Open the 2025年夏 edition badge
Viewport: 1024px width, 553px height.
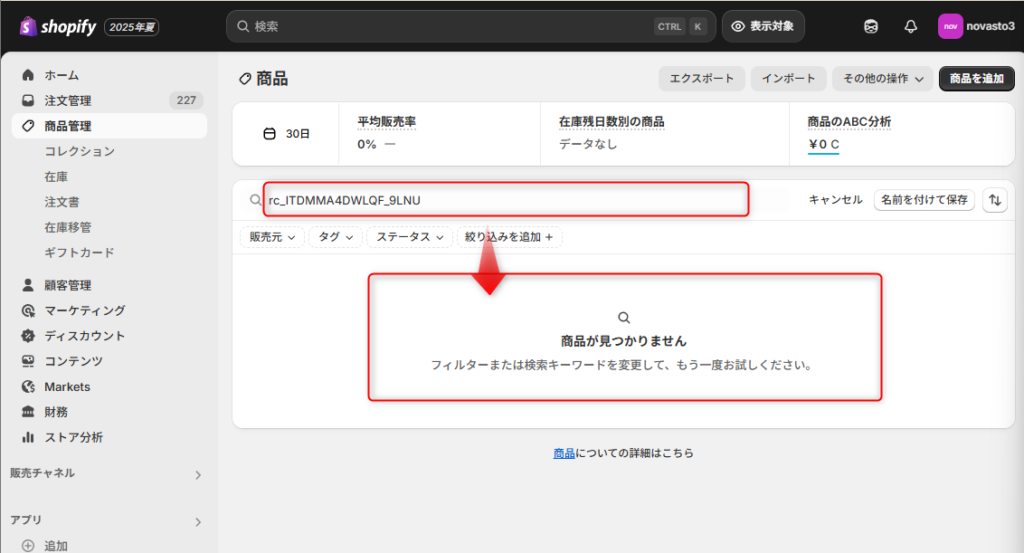click(x=131, y=27)
